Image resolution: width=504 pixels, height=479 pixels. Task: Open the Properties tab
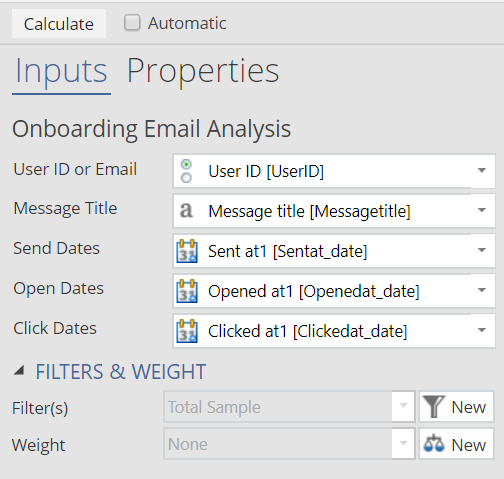pos(203,71)
